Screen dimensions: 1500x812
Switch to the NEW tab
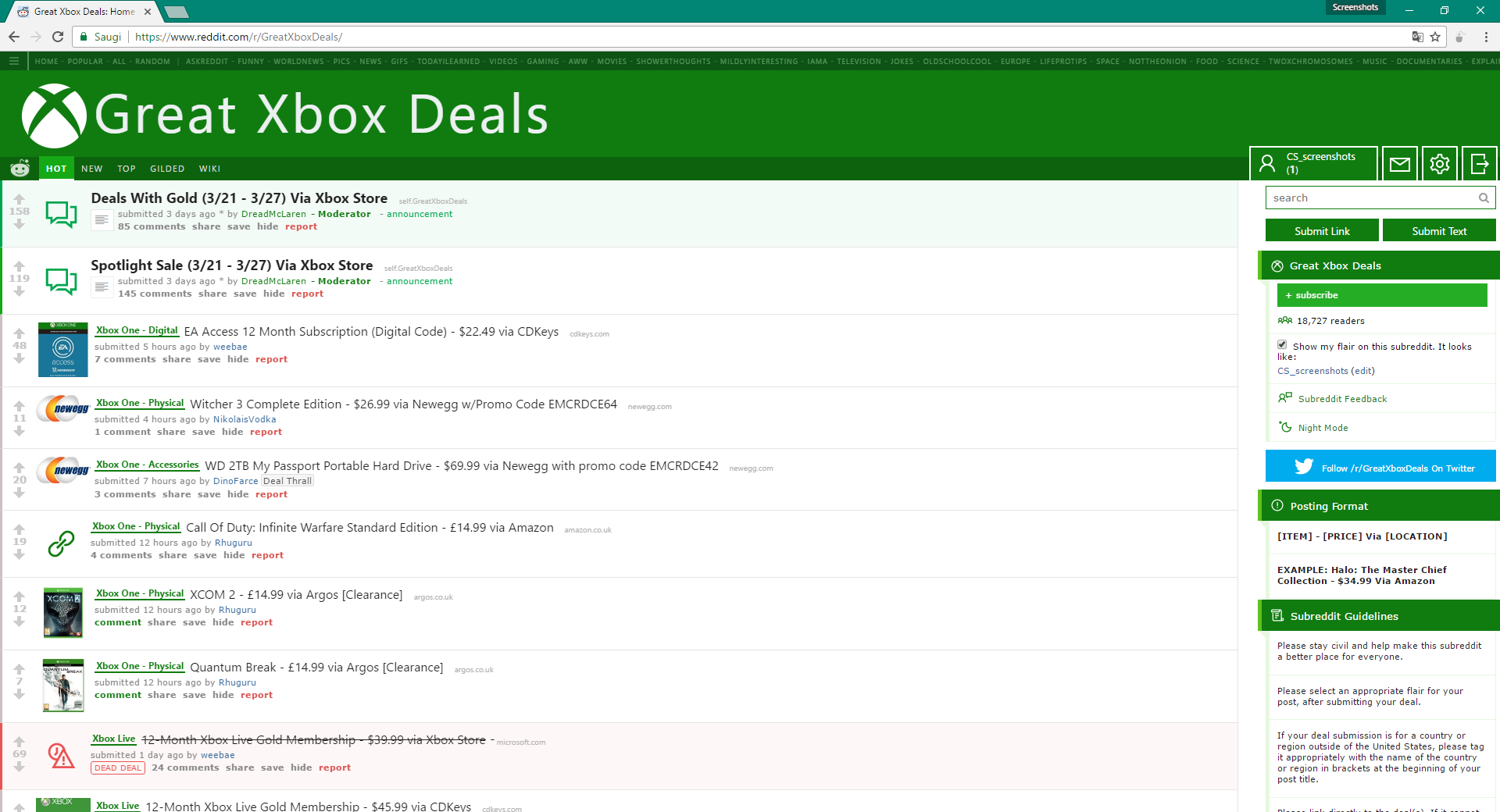[91, 169]
